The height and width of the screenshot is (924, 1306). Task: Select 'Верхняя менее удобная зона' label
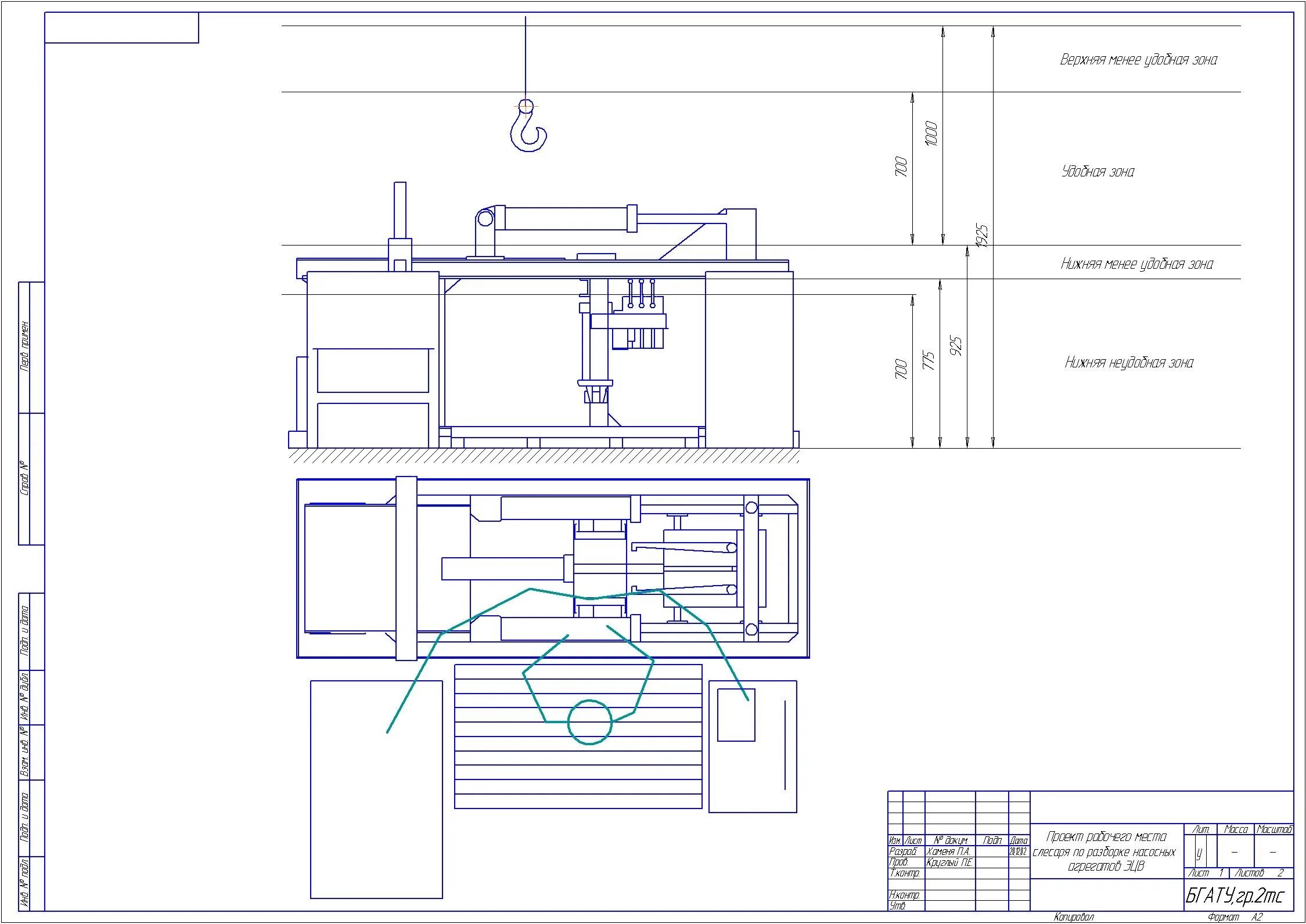click(x=1138, y=60)
